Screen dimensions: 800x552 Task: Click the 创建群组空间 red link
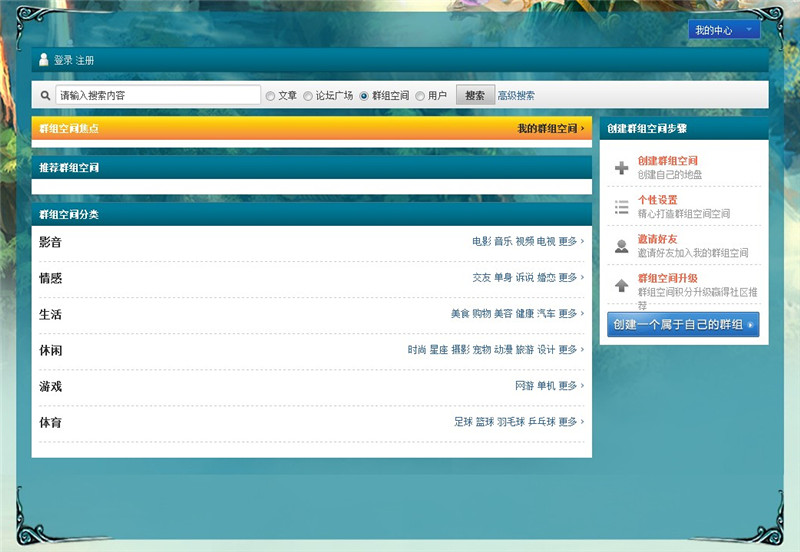click(667, 161)
